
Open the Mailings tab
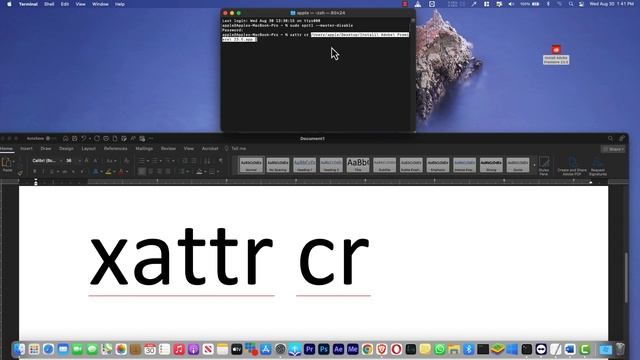[x=144, y=149]
